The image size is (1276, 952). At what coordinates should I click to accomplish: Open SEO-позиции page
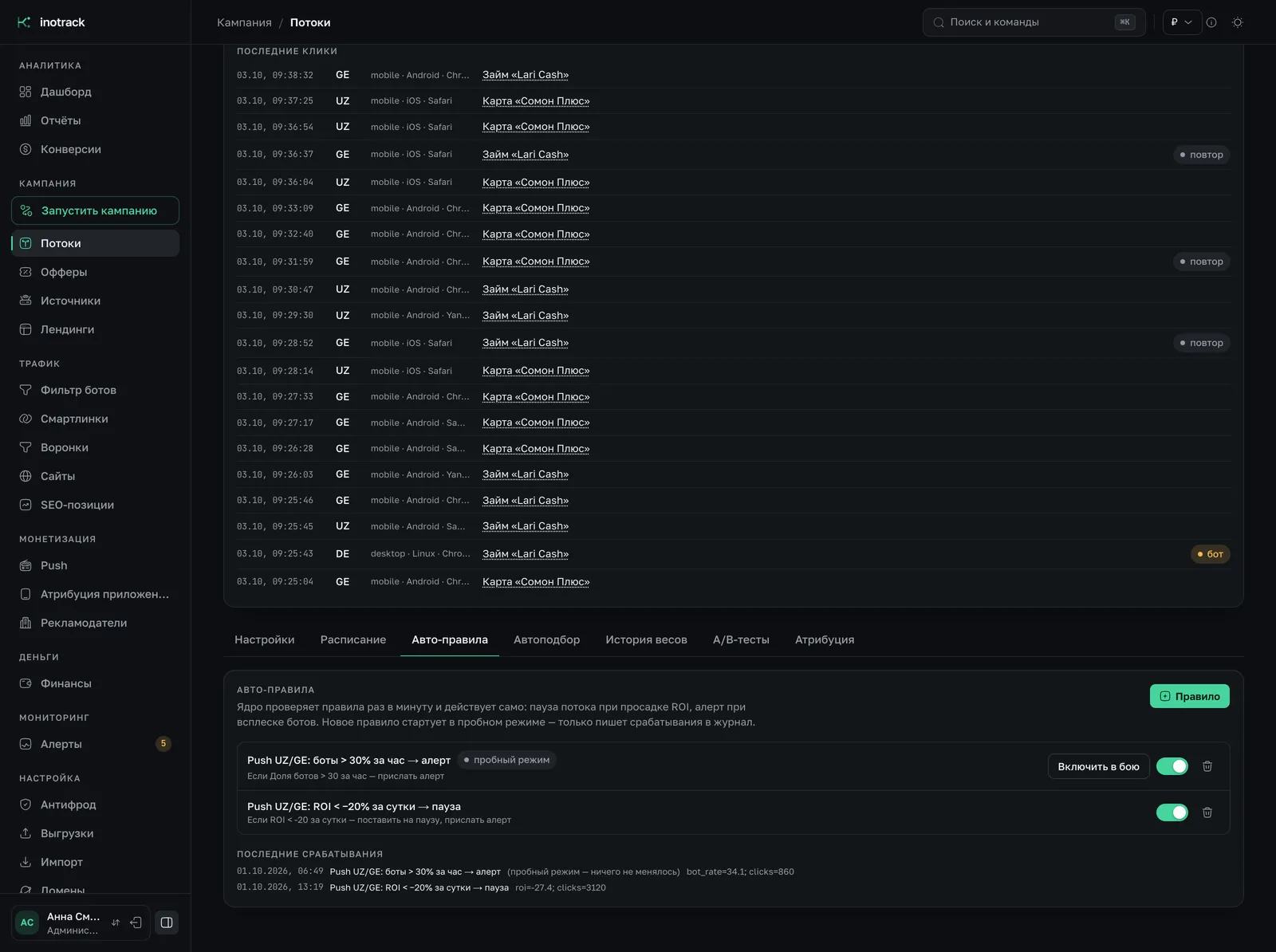[95, 505]
